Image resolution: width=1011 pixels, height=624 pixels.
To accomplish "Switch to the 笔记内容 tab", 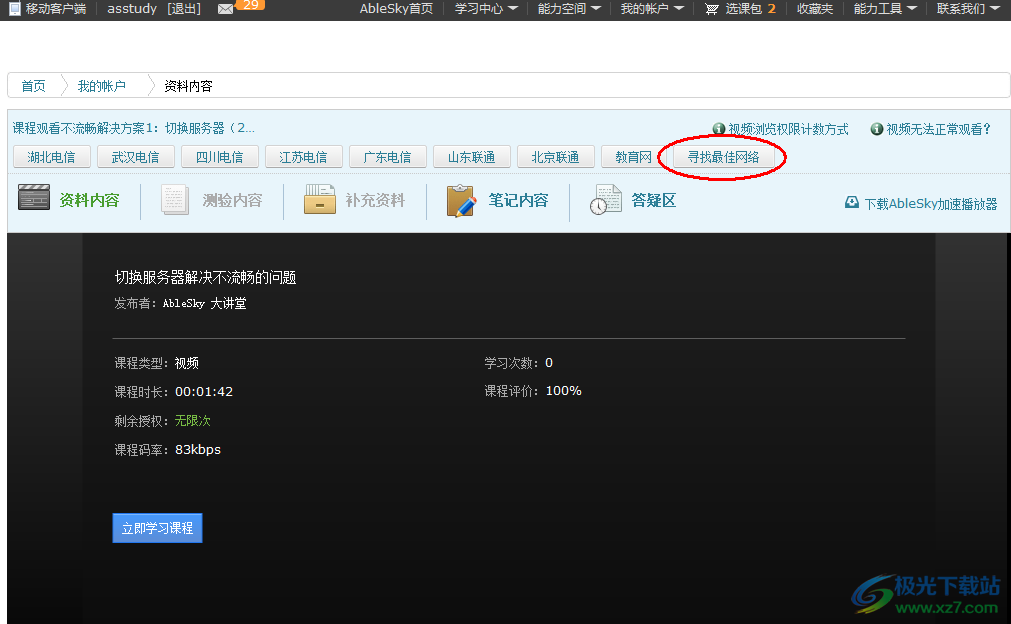I will (x=518, y=200).
